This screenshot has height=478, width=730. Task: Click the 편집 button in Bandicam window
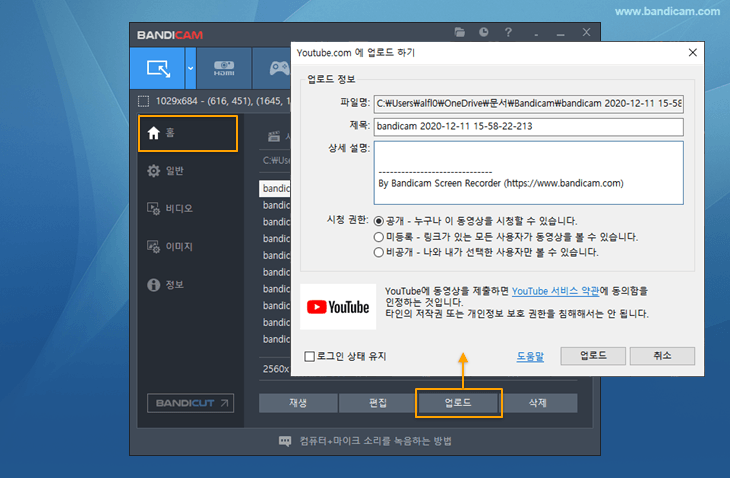378,403
